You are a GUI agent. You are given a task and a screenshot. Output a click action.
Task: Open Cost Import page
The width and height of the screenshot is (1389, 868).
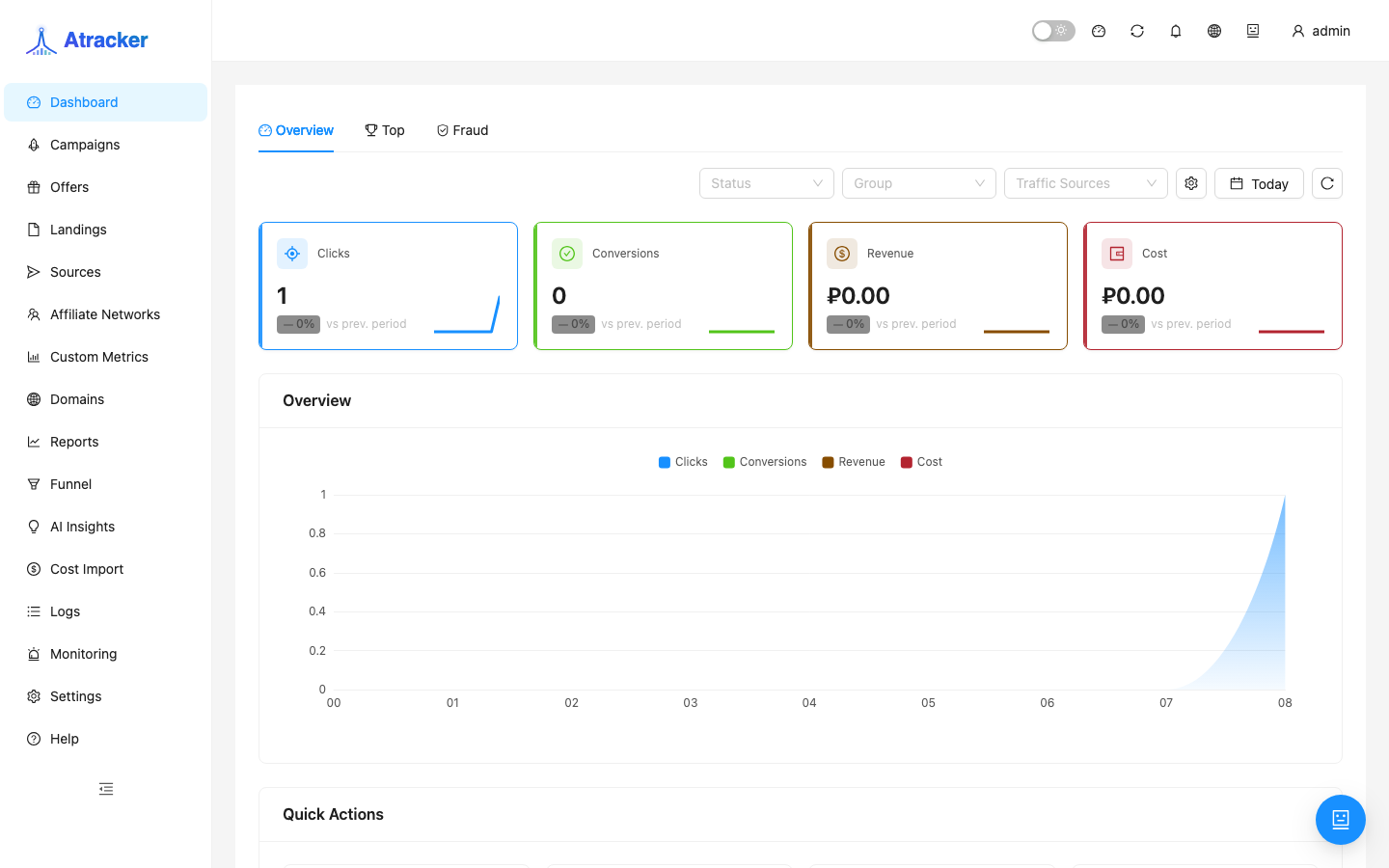tap(106, 569)
